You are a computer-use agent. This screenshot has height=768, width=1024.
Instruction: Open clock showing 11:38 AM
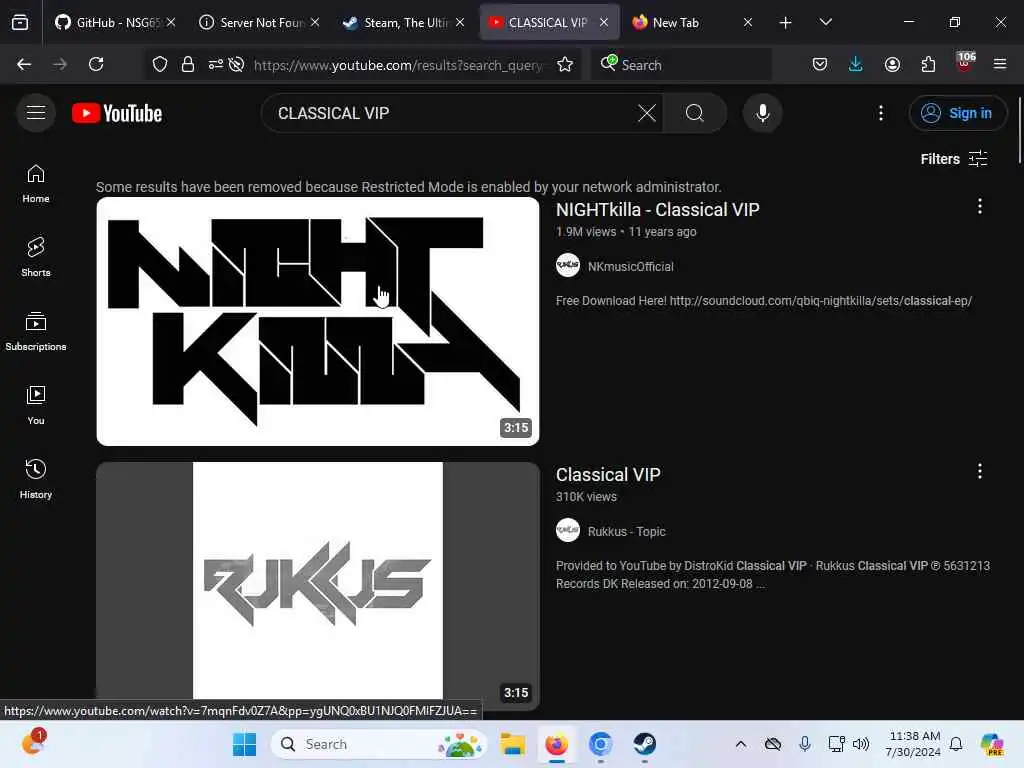pyautogui.click(x=914, y=744)
